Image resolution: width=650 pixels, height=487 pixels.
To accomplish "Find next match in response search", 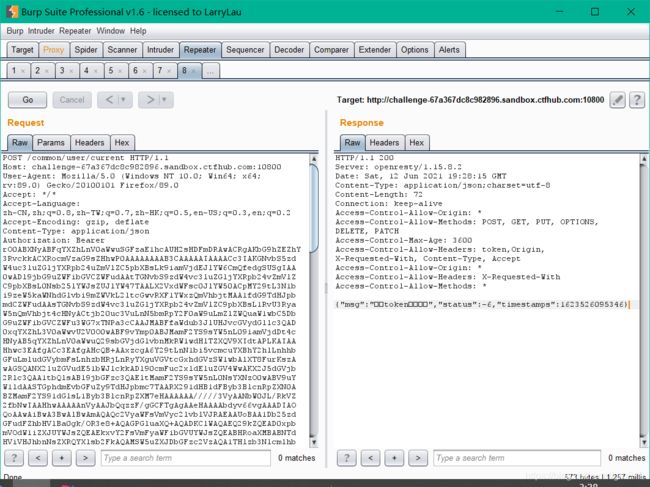I will 418,458.
